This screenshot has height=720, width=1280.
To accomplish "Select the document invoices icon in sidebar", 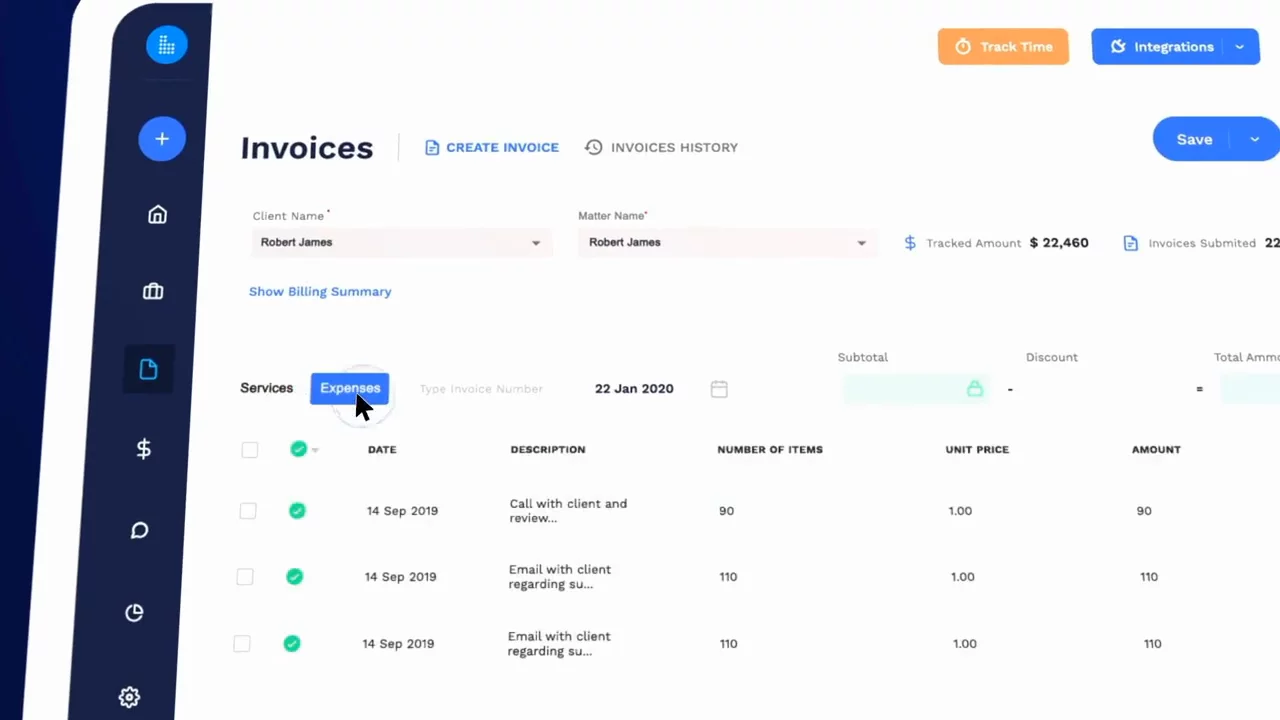I will coord(148,370).
